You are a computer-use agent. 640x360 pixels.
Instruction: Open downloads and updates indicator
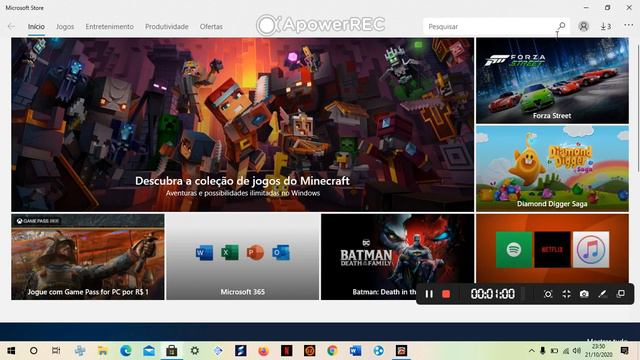(x=606, y=27)
